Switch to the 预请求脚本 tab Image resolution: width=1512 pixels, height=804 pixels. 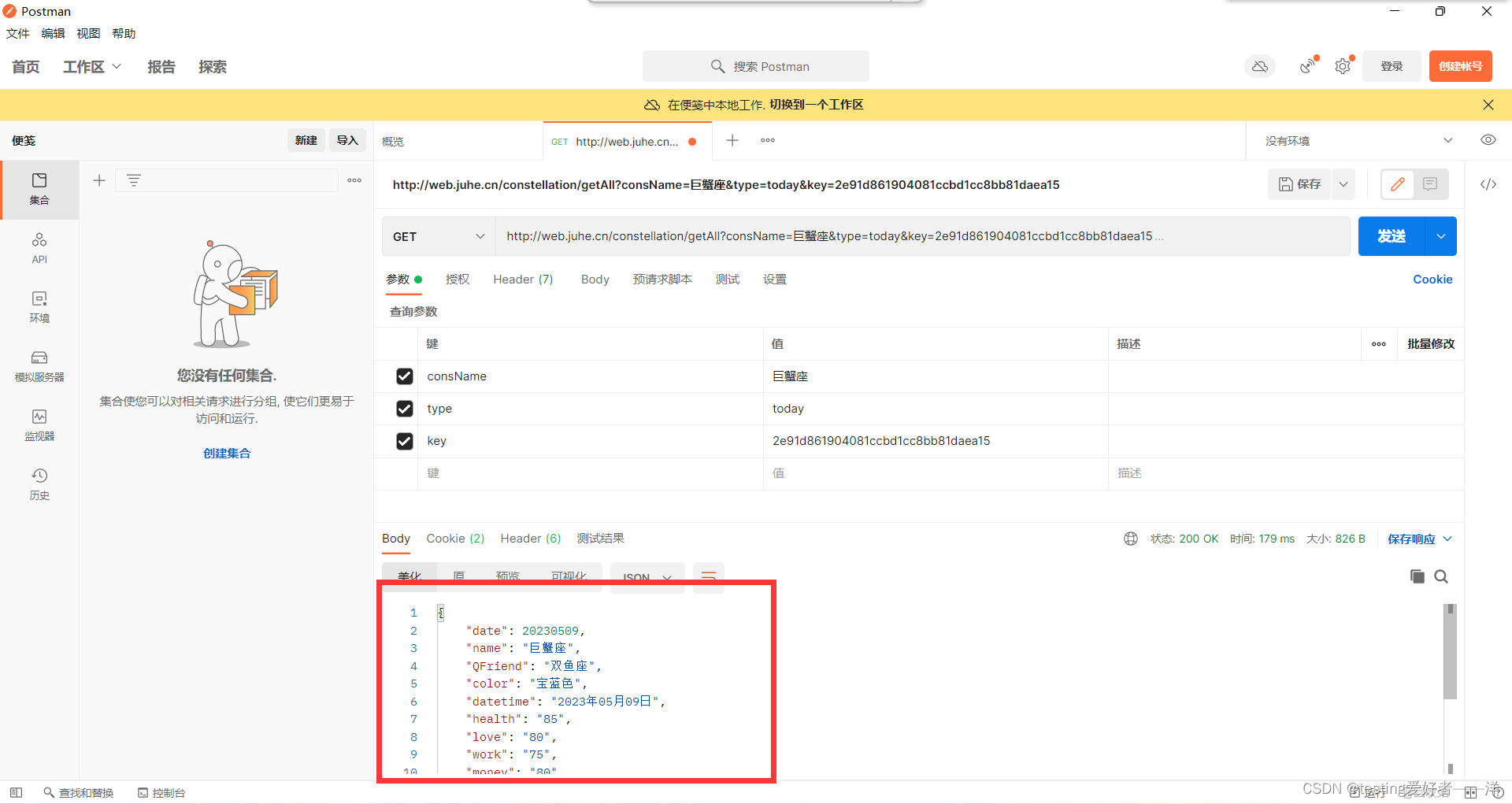662,280
